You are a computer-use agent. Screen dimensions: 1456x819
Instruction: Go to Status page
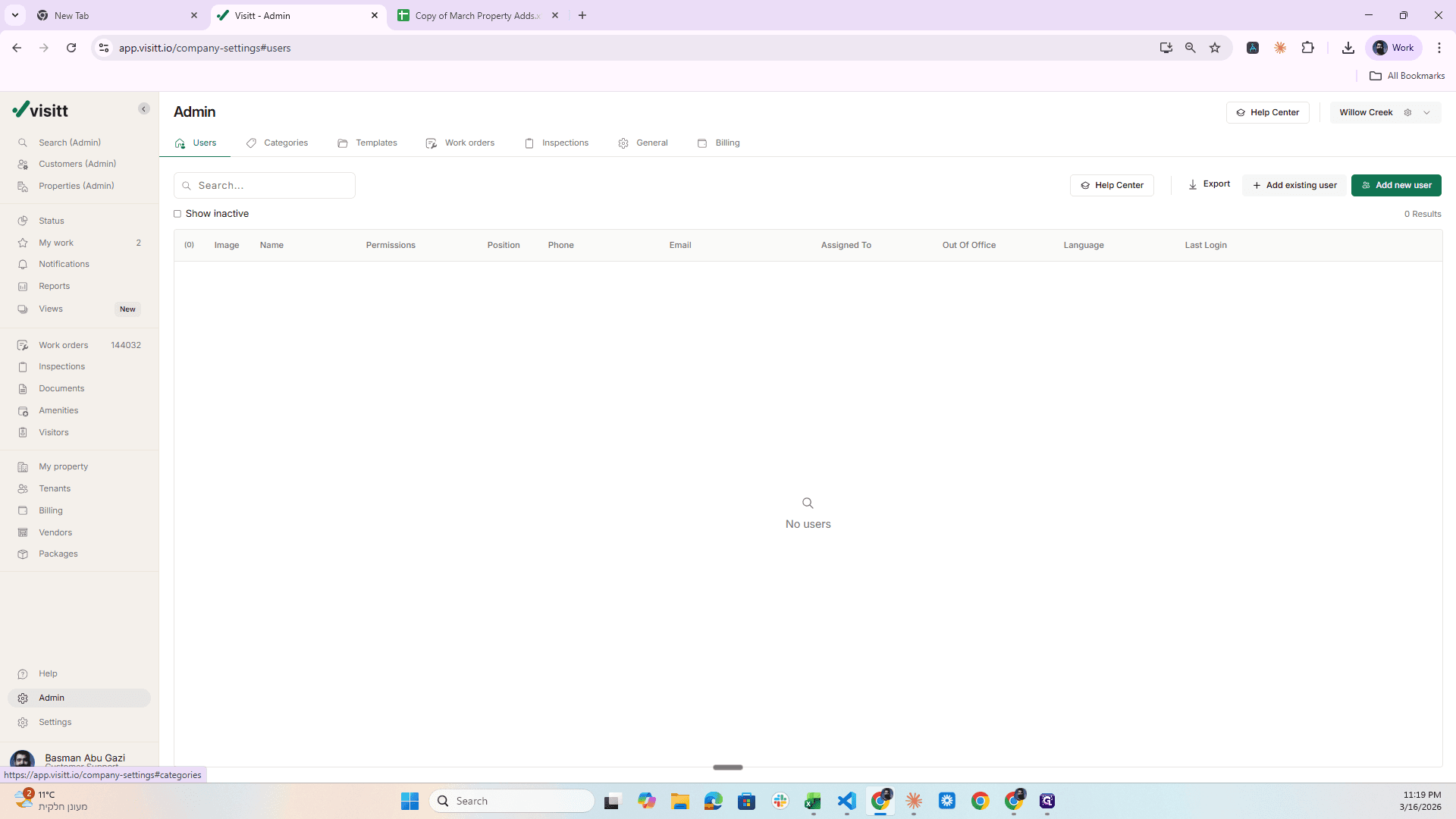(52, 221)
